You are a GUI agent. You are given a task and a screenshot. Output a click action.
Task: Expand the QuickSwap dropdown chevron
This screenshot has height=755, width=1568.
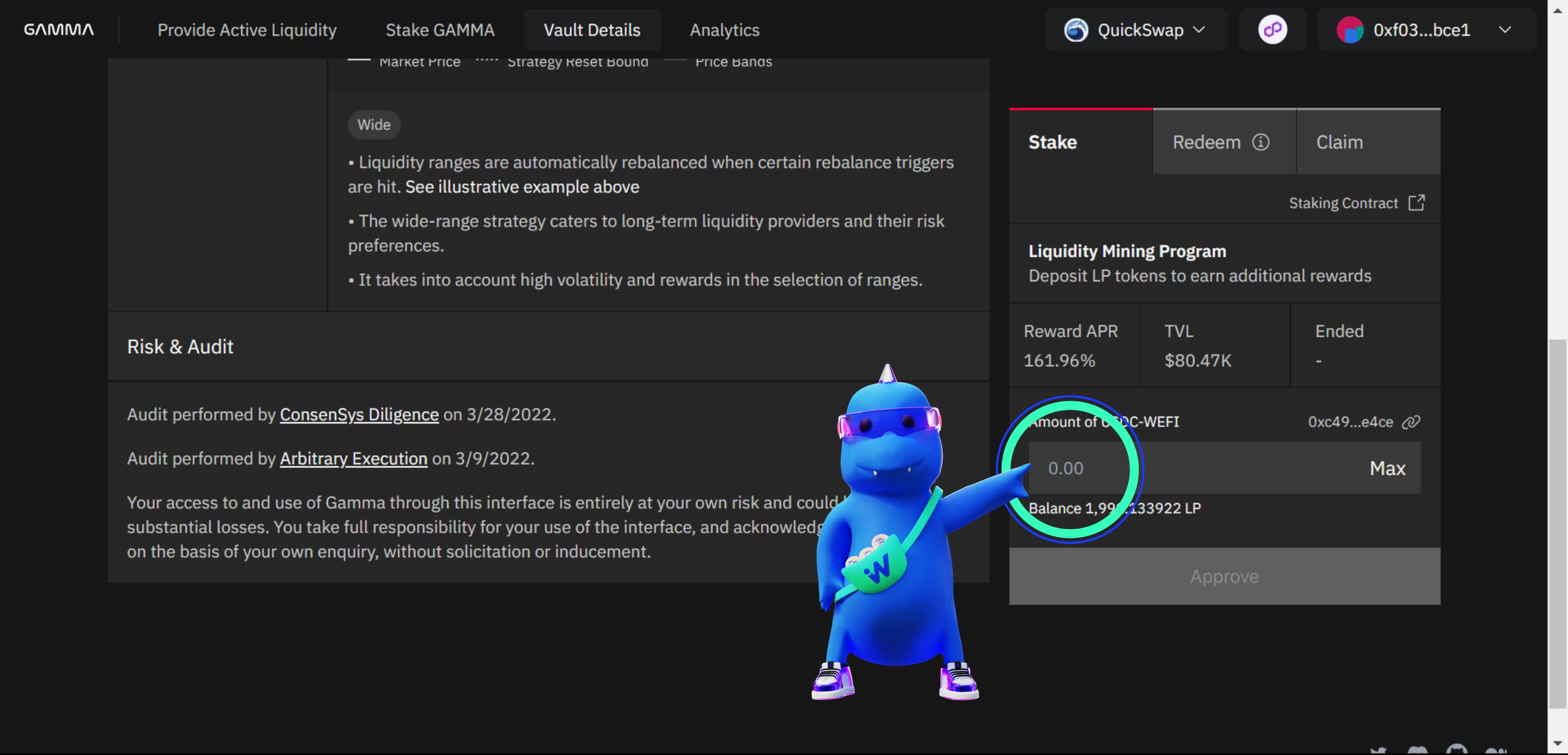tap(1199, 30)
